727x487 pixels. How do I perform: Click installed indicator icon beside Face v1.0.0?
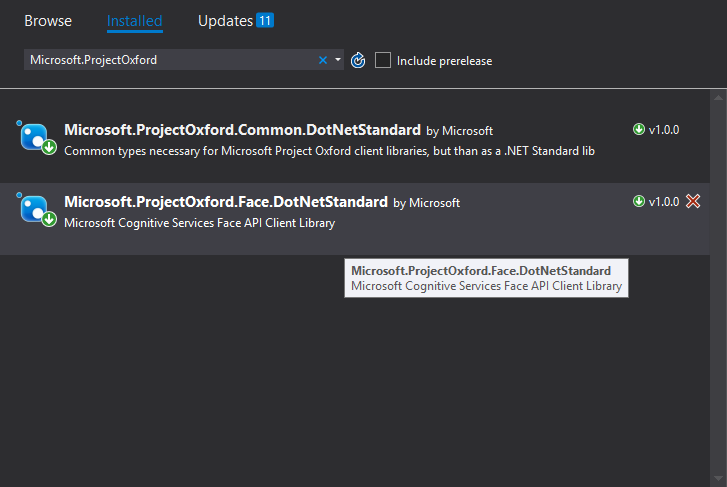[x=639, y=201]
